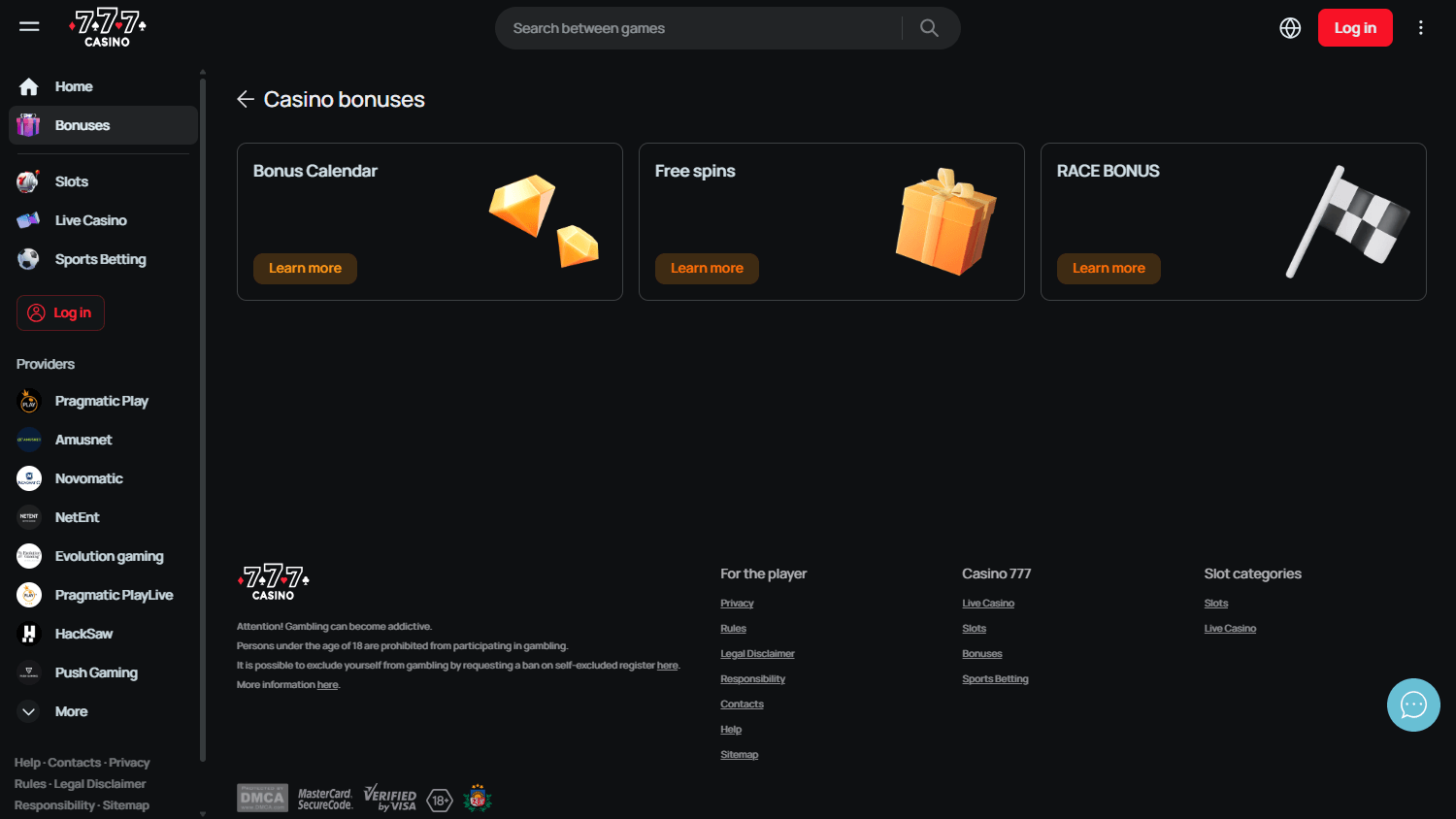
Task: Click the Sports Betting soccer ball icon
Action: [x=29, y=259]
